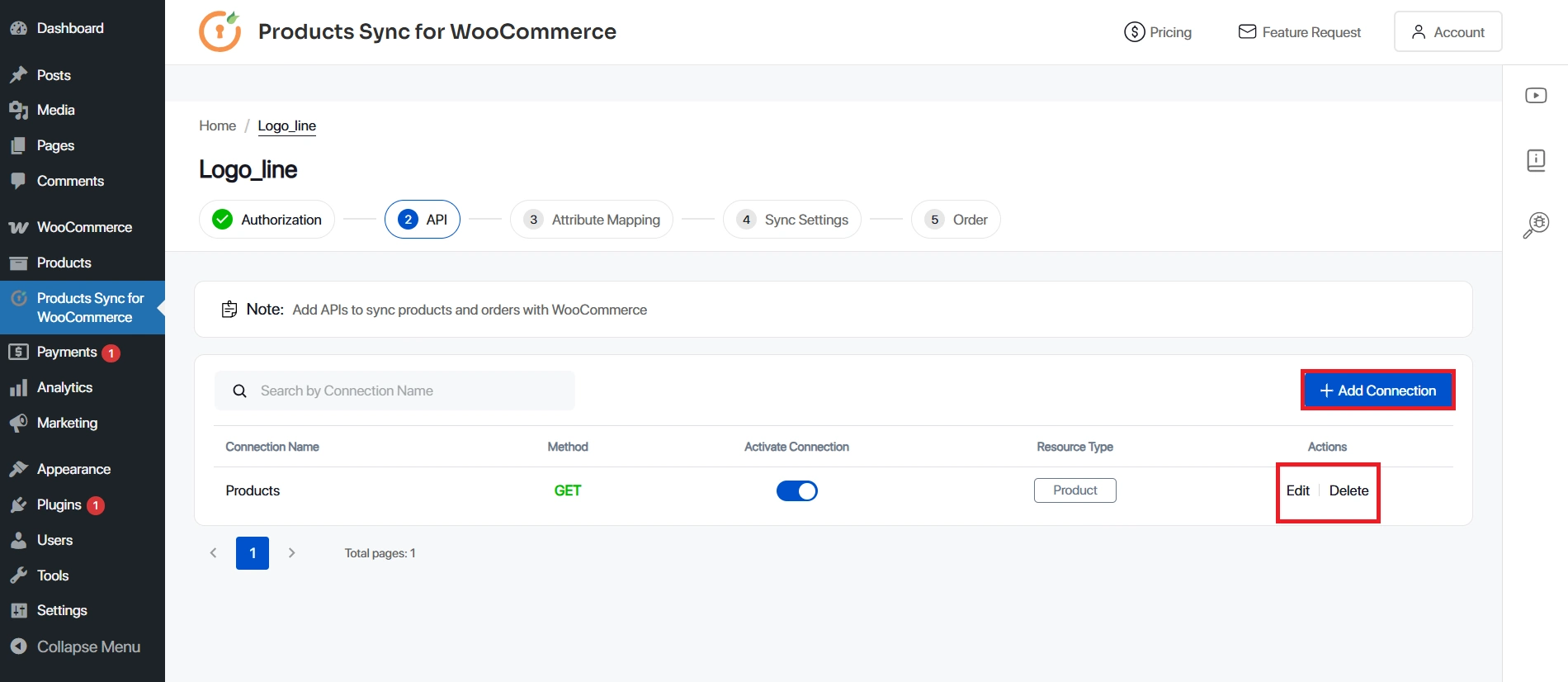Click the Add Connection button
Image resolution: width=1568 pixels, height=682 pixels.
1377,391
